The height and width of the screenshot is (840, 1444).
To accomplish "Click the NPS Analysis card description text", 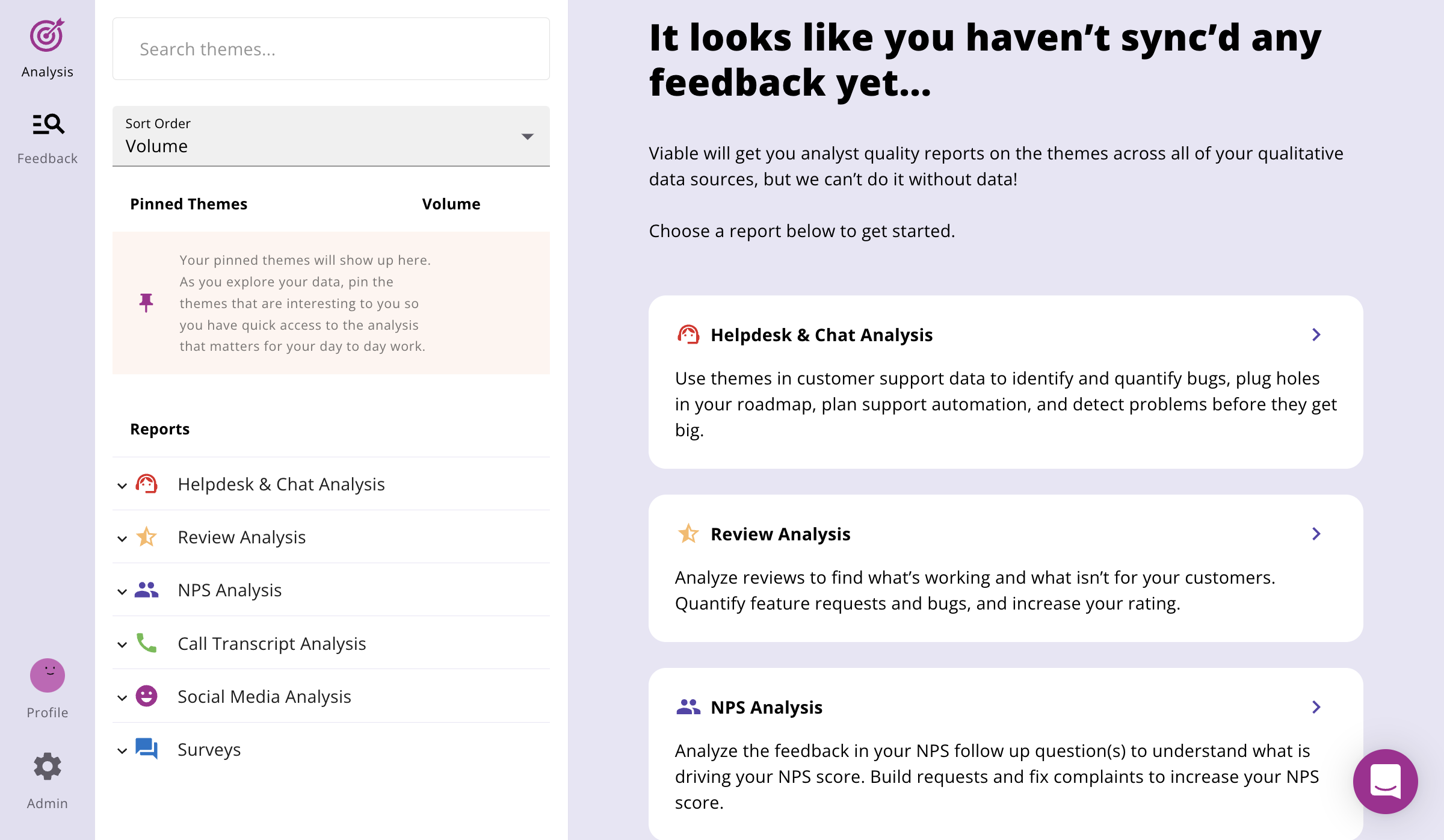I will tap(996, 776).
